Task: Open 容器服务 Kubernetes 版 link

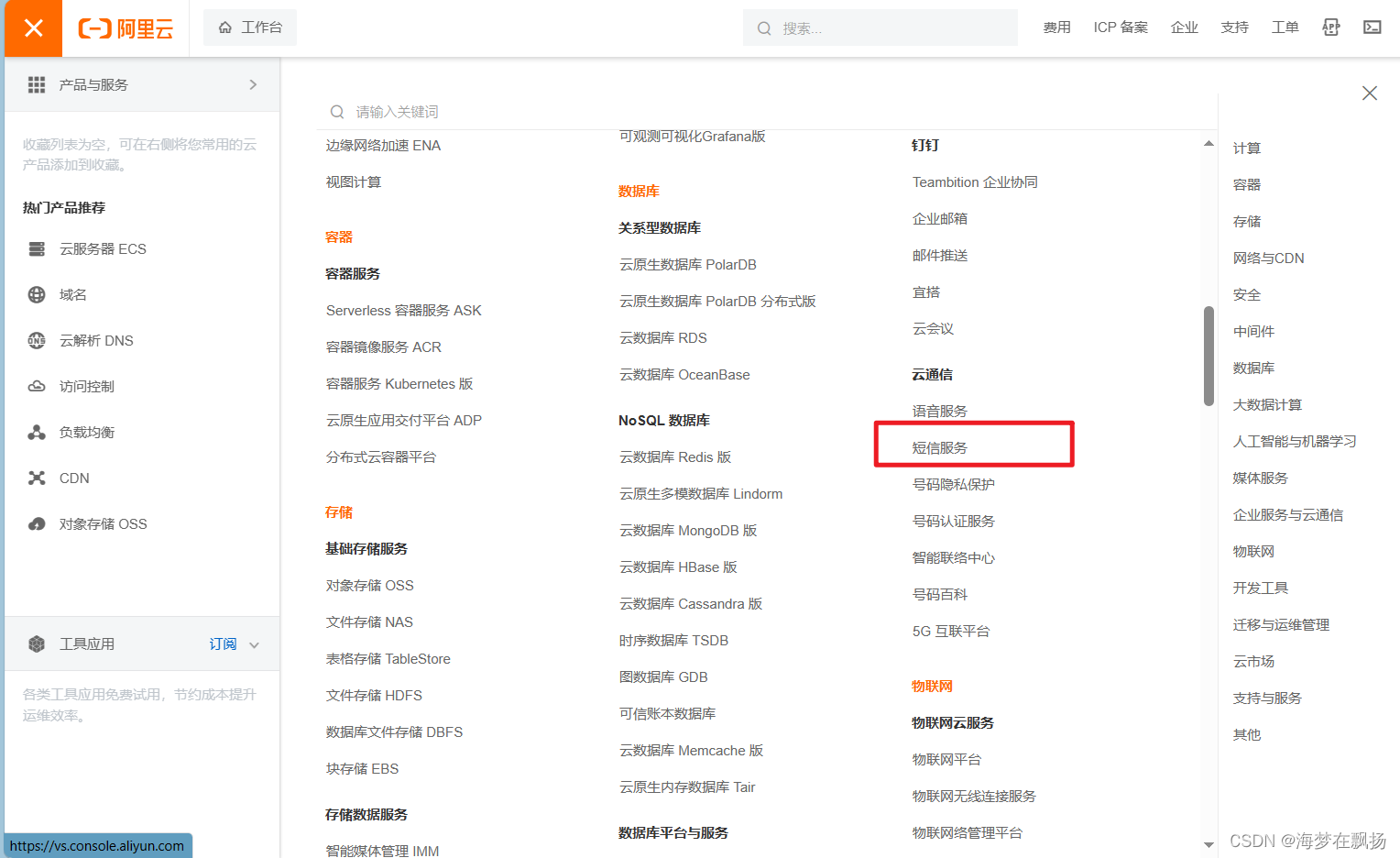Action: (x=399, y=383)
